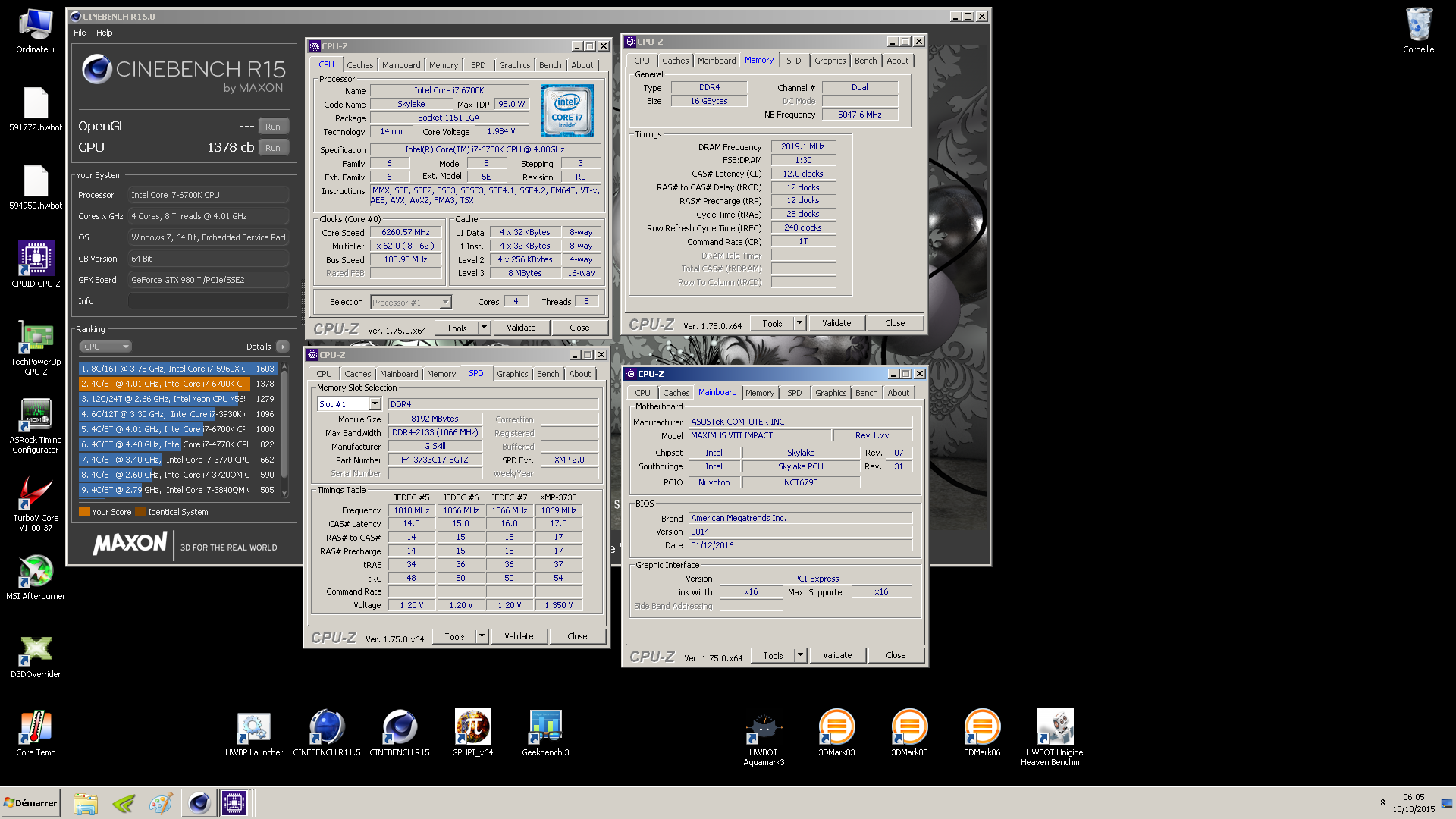Click Tools button in Mainboard window
The image size is (1456, 819).
(773, 655)
